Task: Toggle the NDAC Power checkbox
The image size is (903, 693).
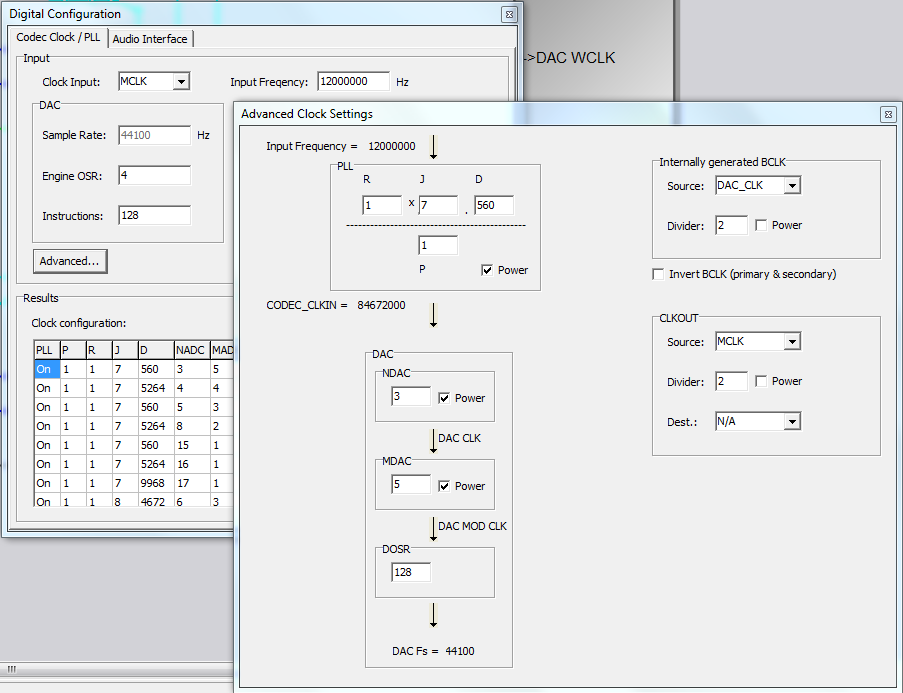Action: point(444,398)
